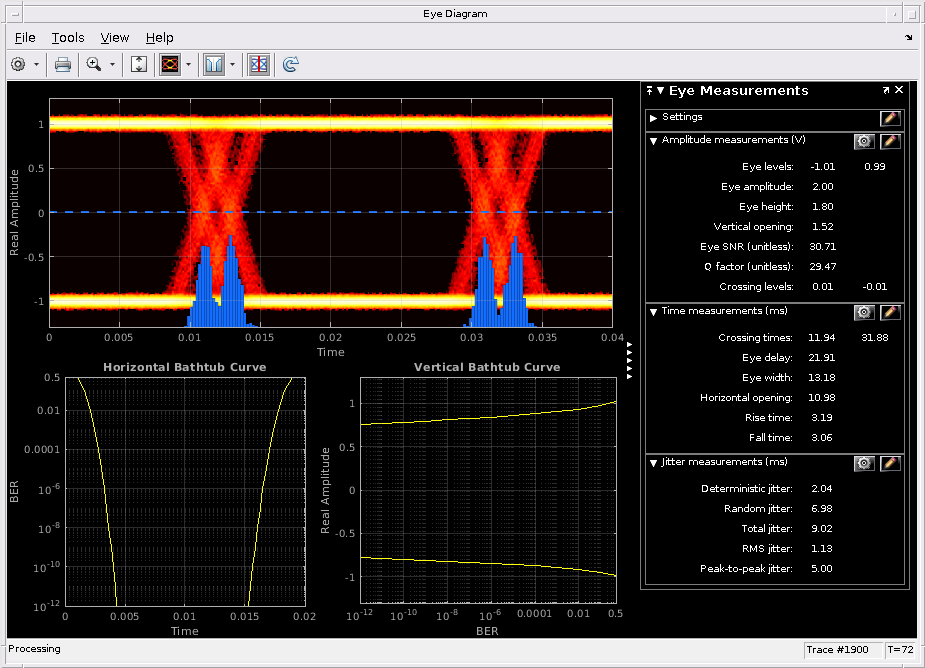The image size is (925, 668).
Task: Click gear icon for Jitter measurements
Action: tap(864, 463)
